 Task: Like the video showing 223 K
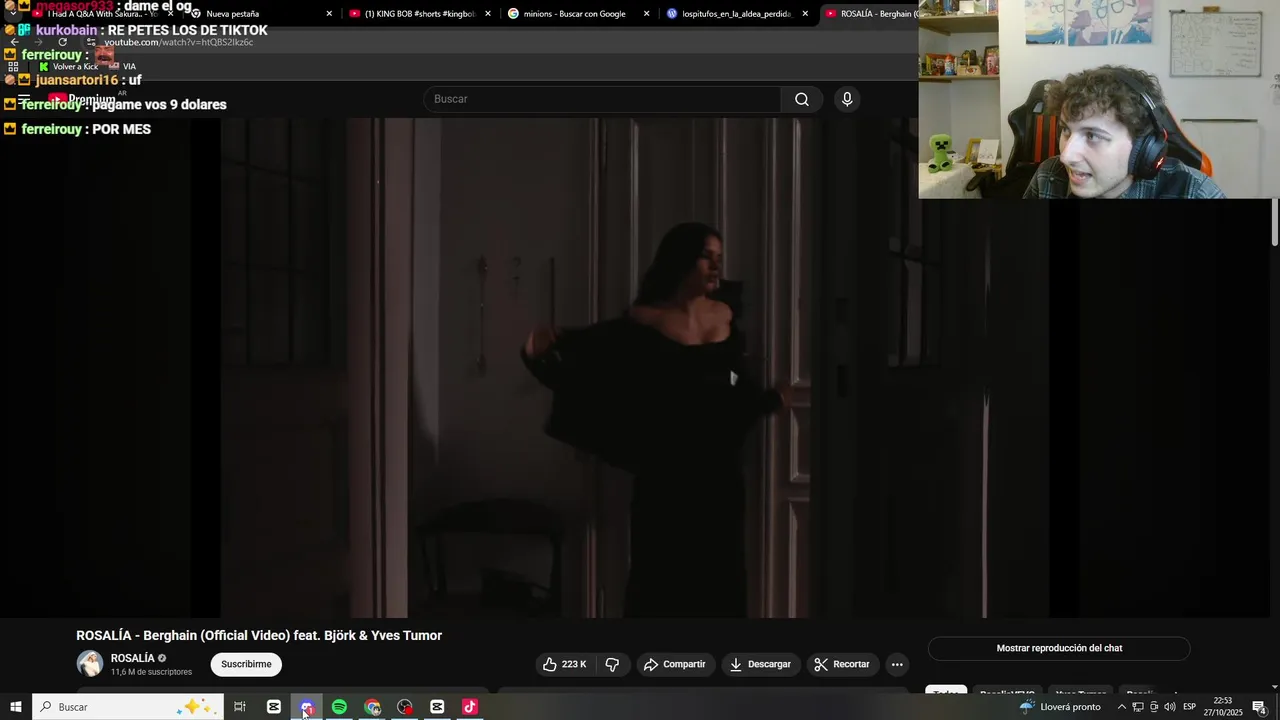[x=565, y=664]
